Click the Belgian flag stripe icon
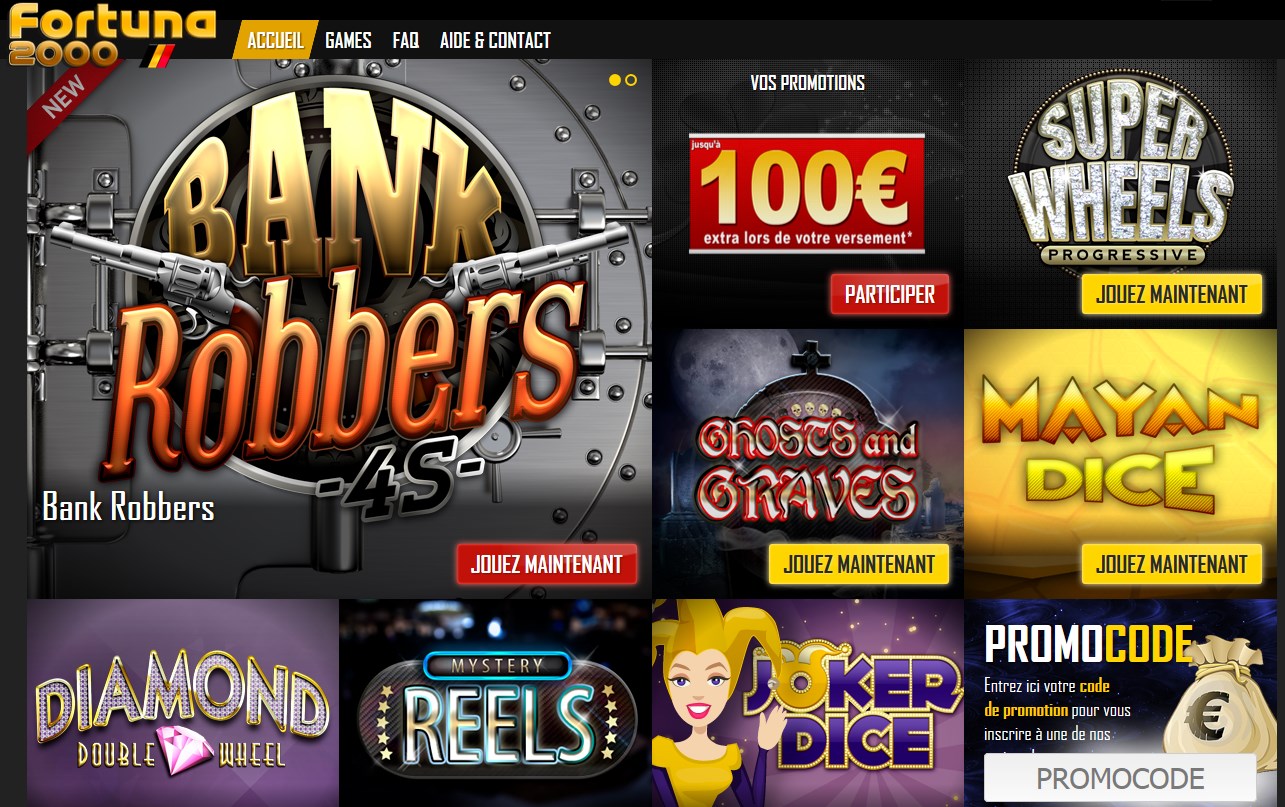 162,54
